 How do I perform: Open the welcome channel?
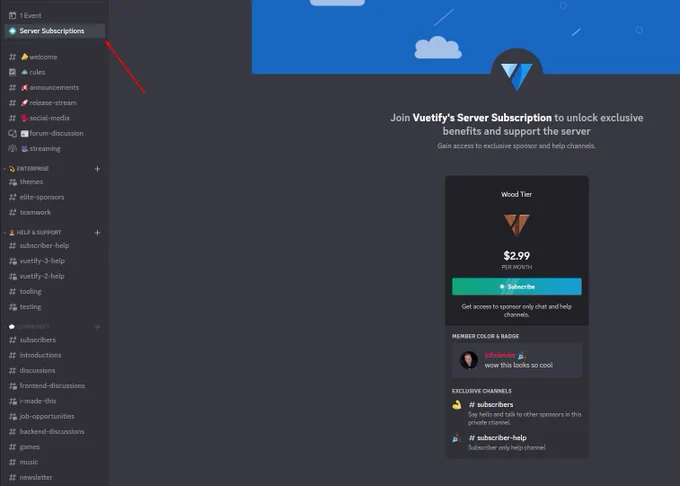coord(54,57)
